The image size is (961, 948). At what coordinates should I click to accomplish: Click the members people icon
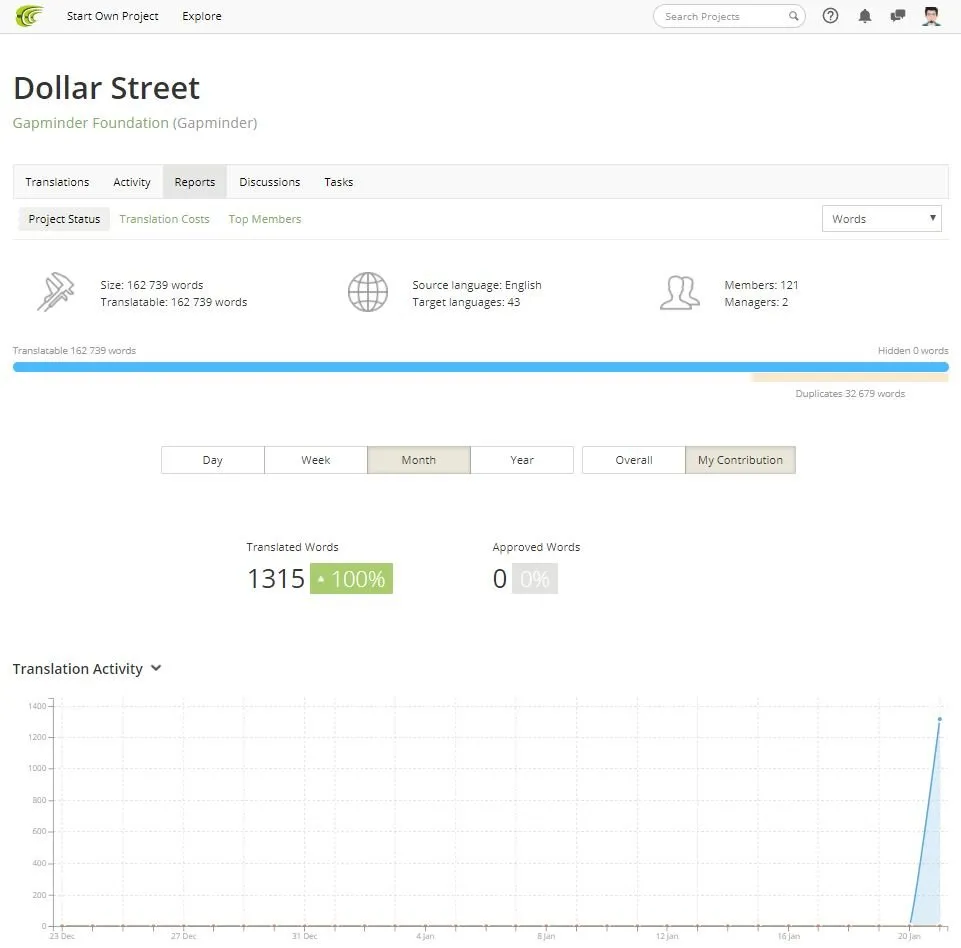[680, 292]
